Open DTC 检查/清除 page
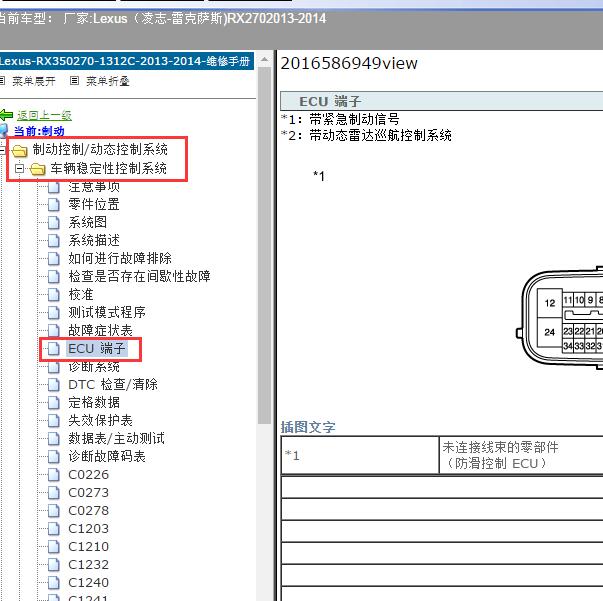Viewport: 603px width, 601px height. click(113, 385)
